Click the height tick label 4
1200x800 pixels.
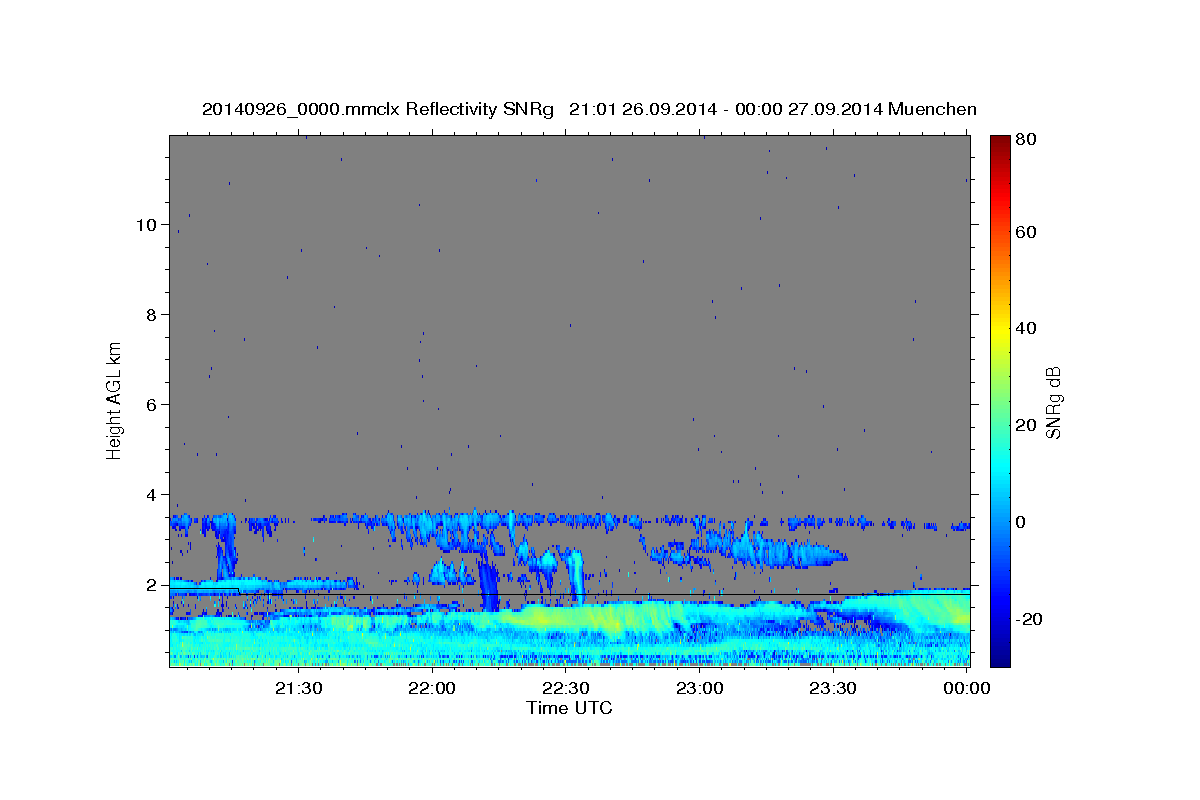(150, 494)
